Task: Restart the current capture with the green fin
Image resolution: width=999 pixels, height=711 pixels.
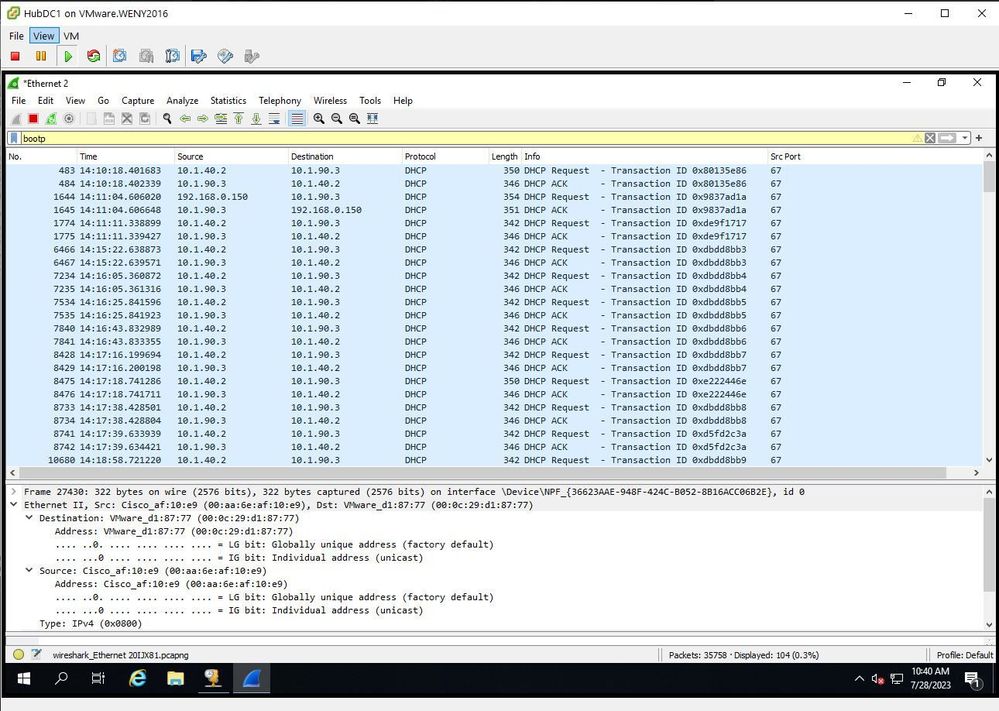Action: (51, 118)
